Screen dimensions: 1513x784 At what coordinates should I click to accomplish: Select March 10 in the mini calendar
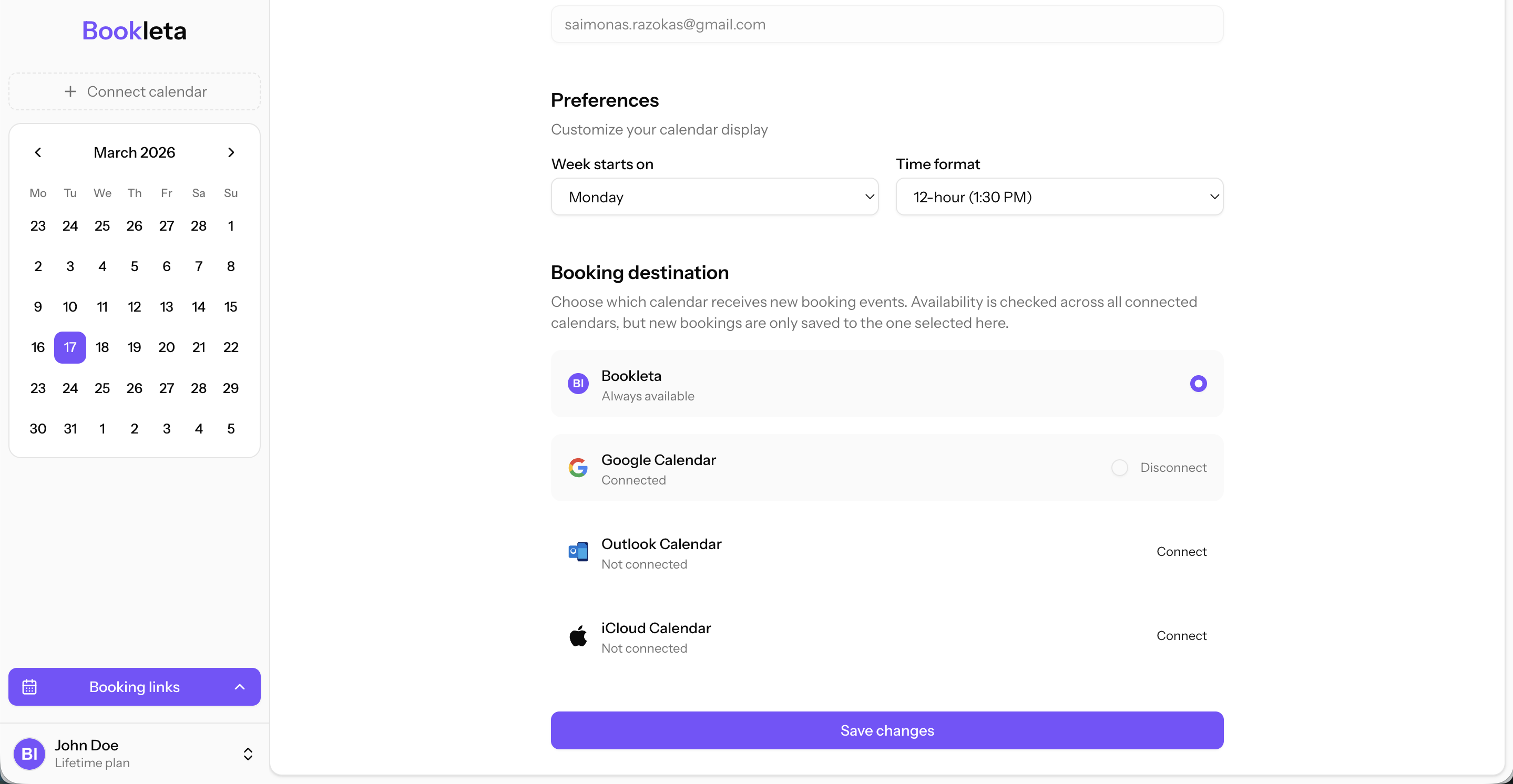tap(70, 306)
